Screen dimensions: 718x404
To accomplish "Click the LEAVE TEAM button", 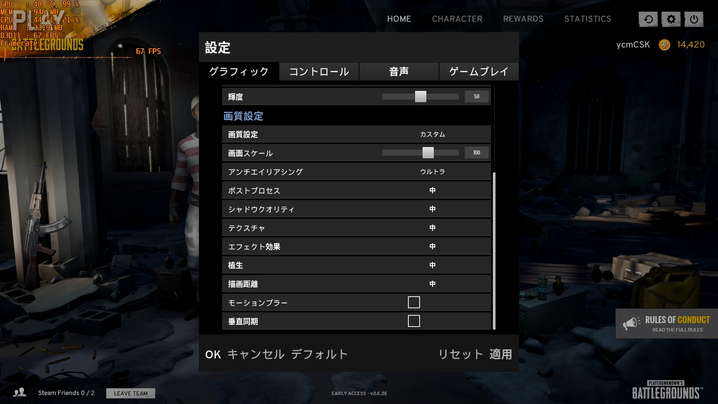I will coord(131,393).
